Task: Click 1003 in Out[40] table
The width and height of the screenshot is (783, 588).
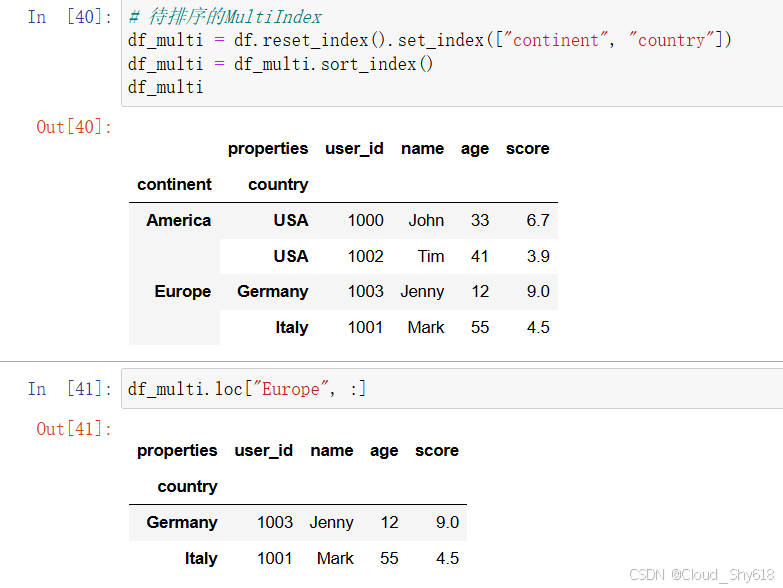Action: click(x=366, y=292)
